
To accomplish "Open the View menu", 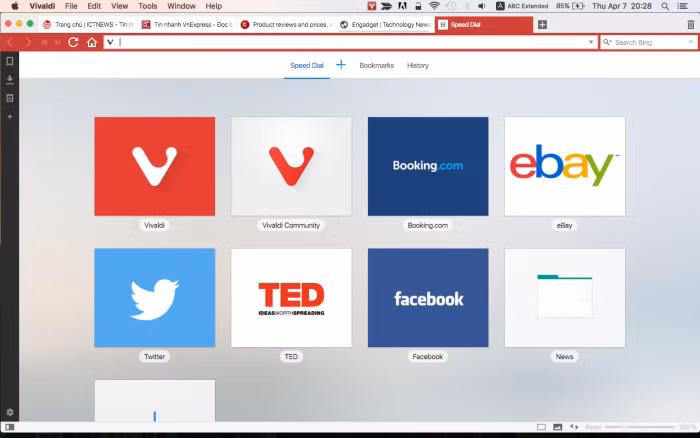I will pos(119,6).
